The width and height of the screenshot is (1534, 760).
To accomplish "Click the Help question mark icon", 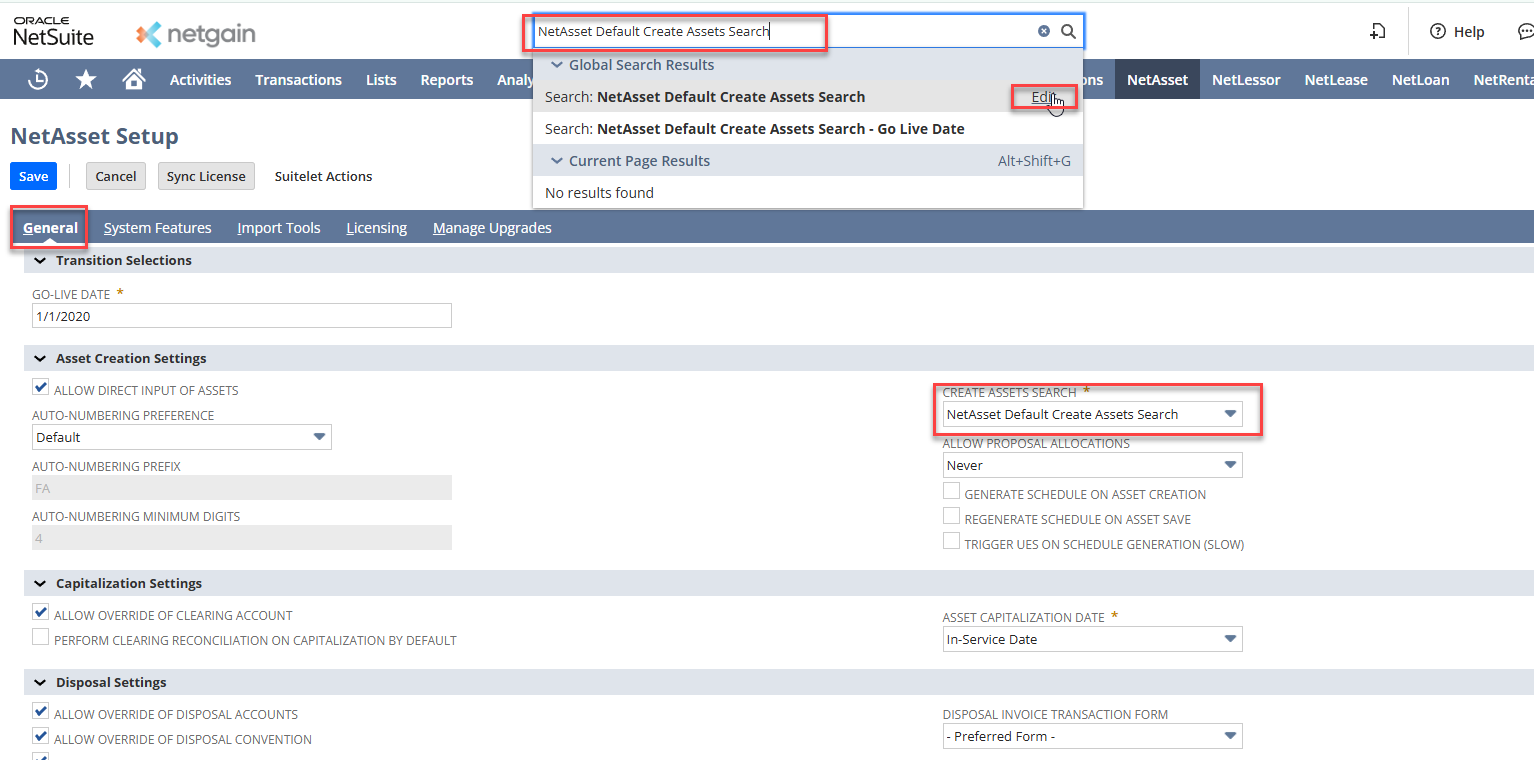I will (x=1438, y=32).
